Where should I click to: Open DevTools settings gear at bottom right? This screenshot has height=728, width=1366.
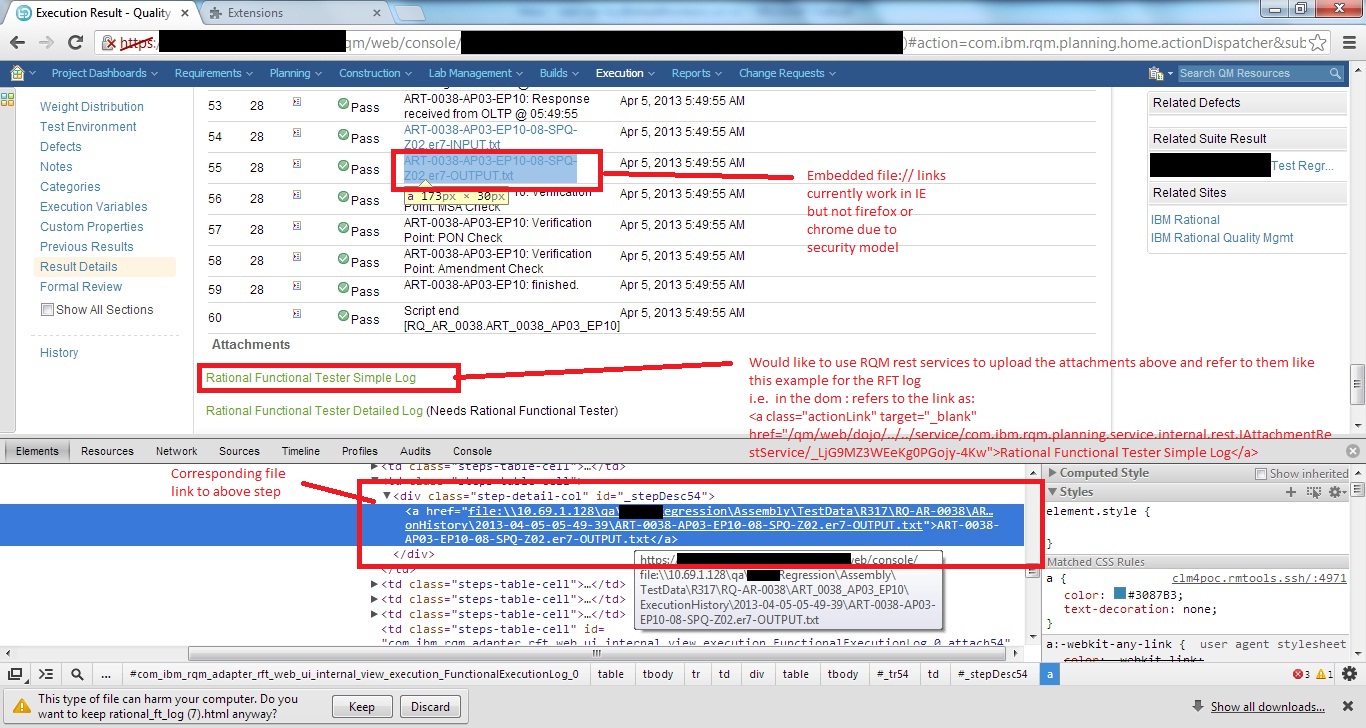[1349, 674]
